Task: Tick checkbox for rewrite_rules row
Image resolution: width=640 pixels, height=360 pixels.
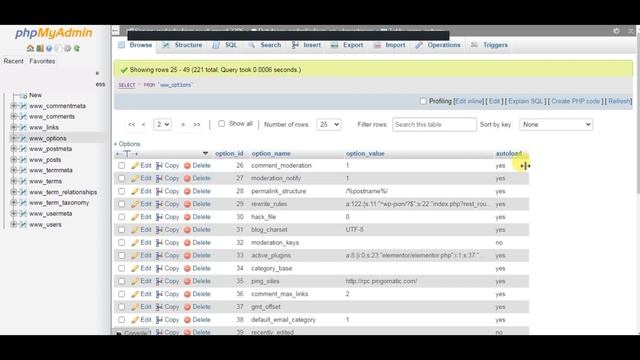Action: pos(122,204)
